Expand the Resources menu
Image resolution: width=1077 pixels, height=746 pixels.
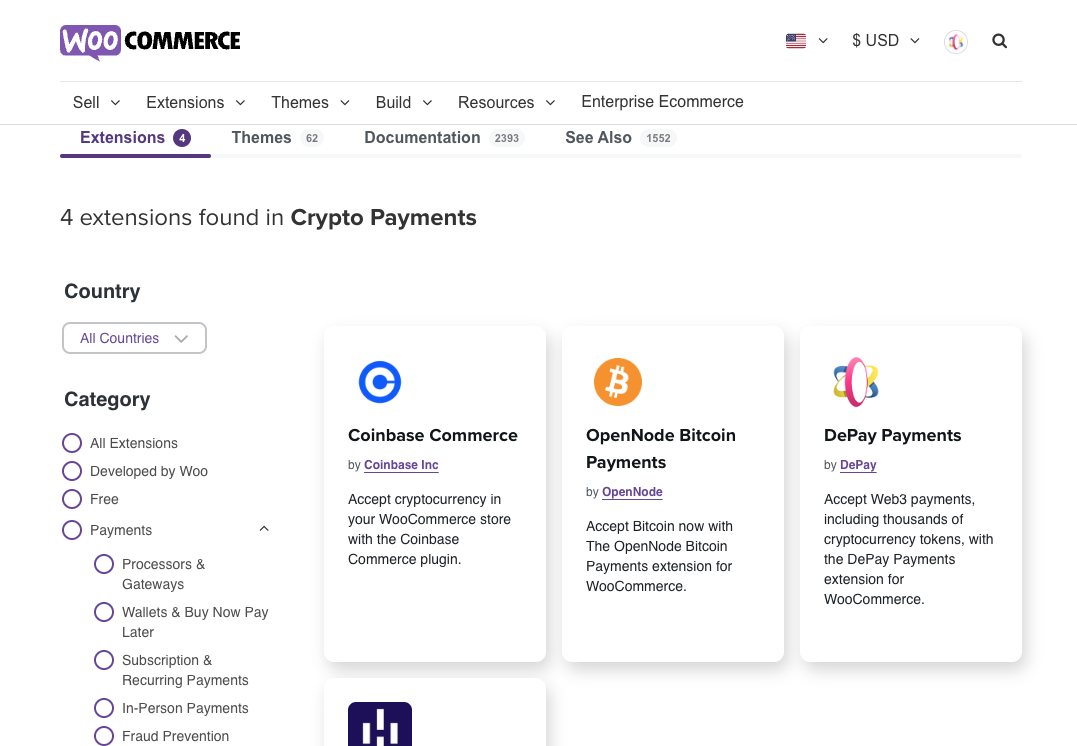507,102
